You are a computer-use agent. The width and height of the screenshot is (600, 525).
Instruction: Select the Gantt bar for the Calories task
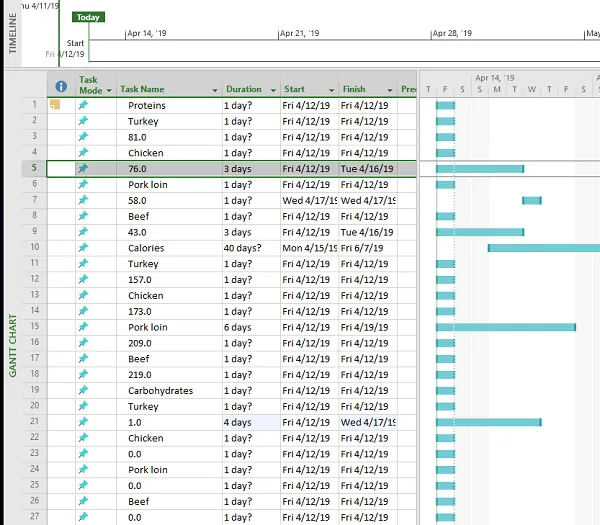click(x=543, y=248)
